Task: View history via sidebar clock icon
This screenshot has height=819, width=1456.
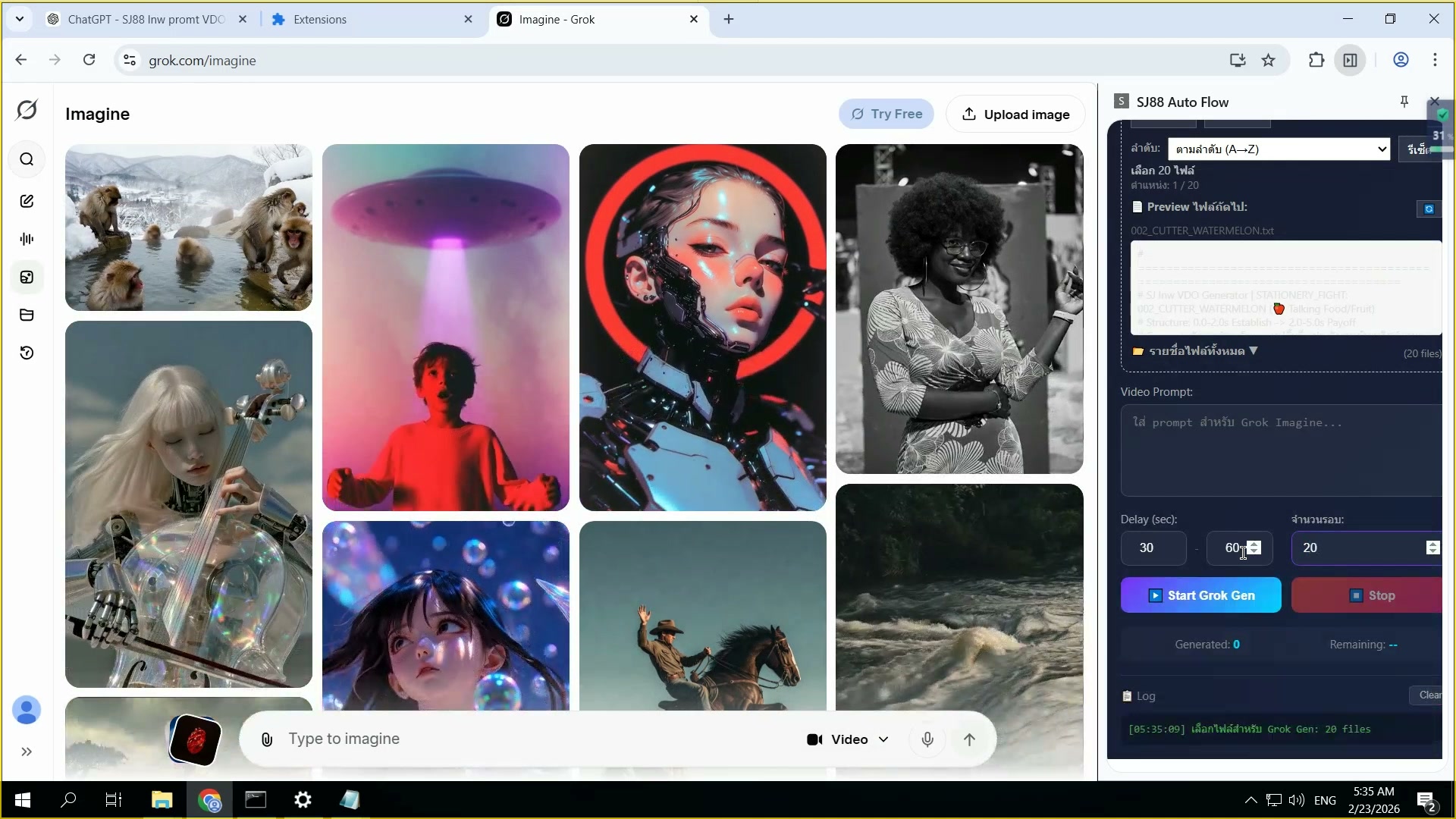Action: coord(27,353)
